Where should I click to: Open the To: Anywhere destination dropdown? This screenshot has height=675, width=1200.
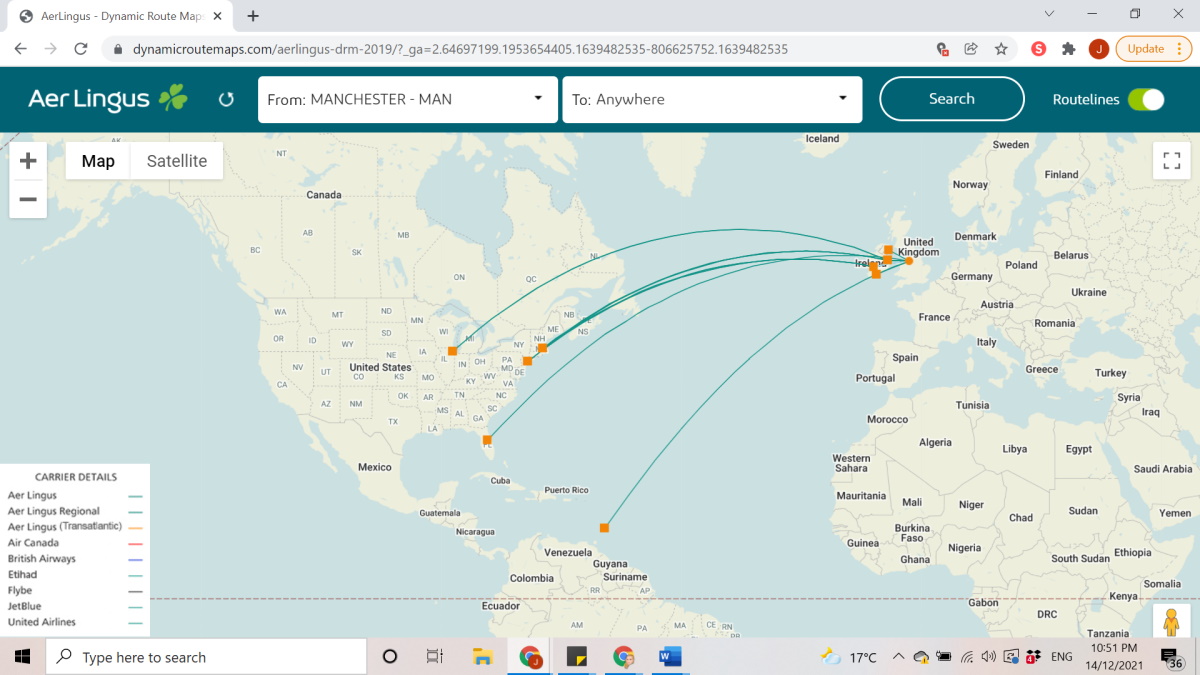[x=712, y=99]
